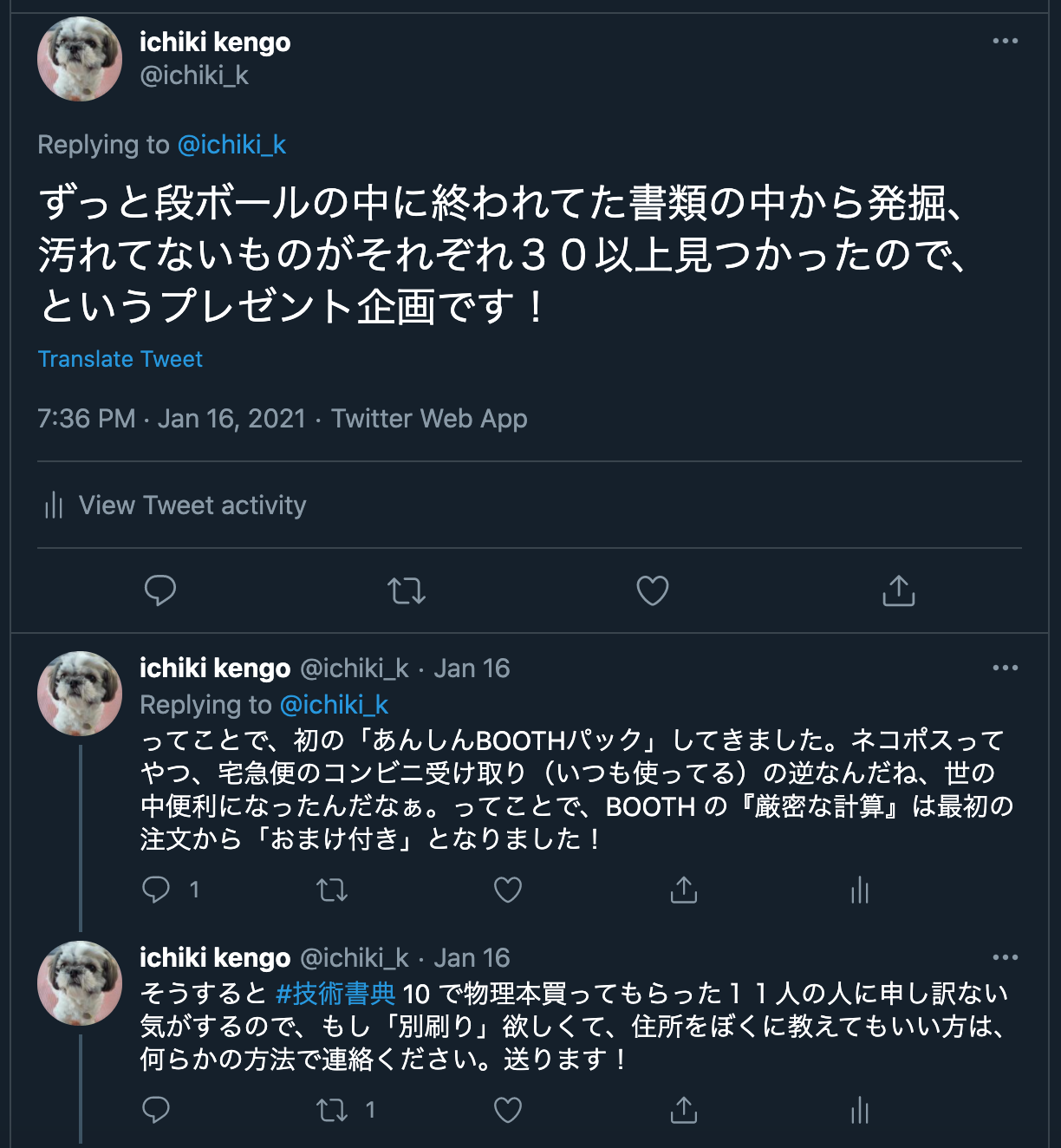1061x1148 pixels.
Task: Retweet the main tweet
Action: tap(407, 590)
